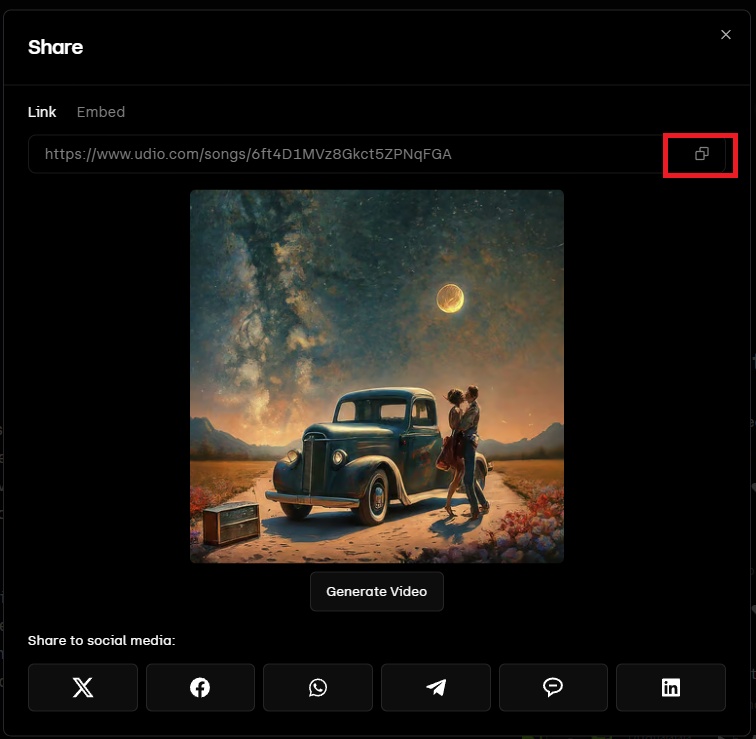Copy the song link to clipboard
This screenshot has width=756, height=739.
tap(701, 154)
